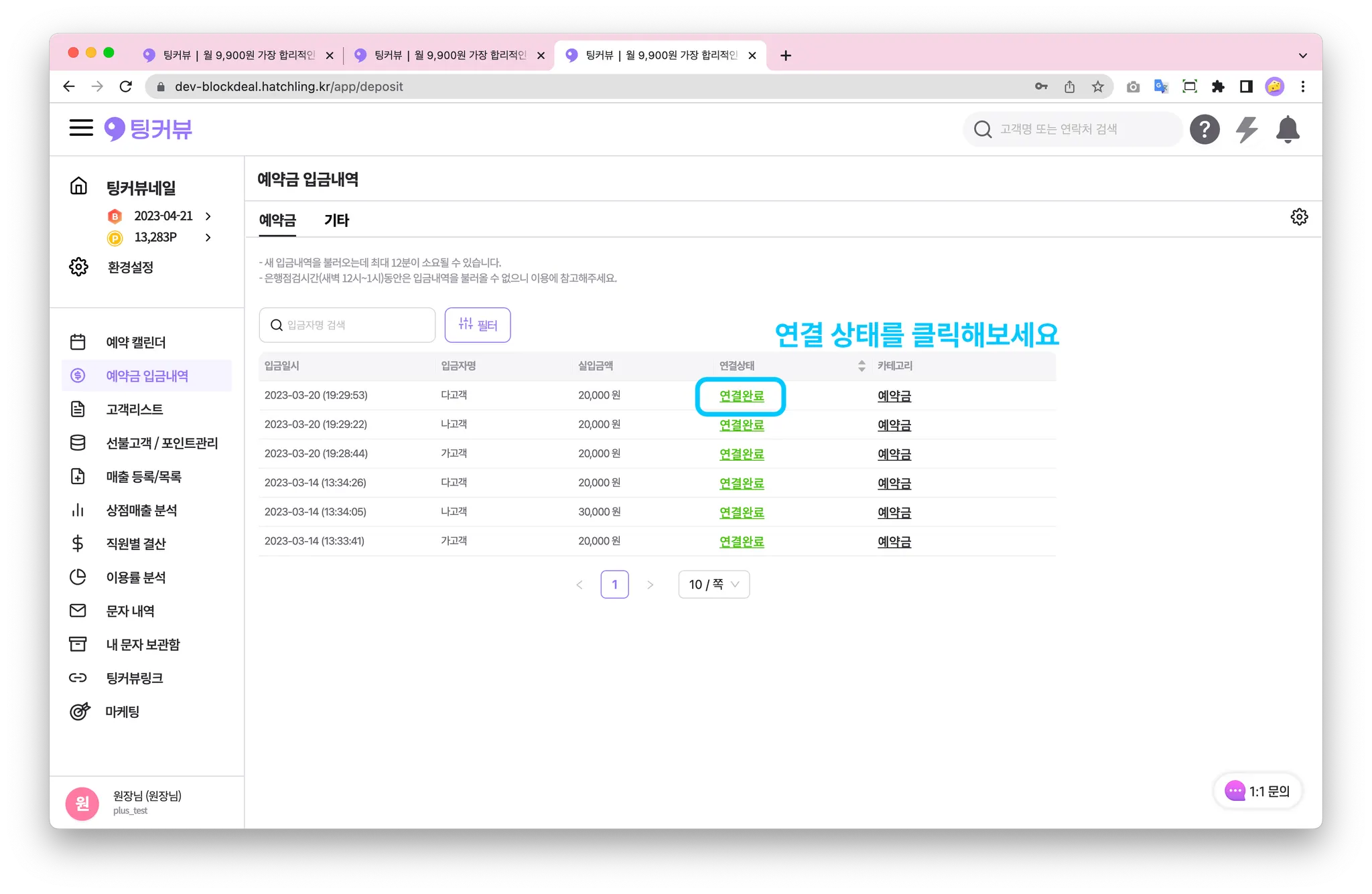Click the help question mark icon
The image size is (1372, 894).
coord(1204,129)
